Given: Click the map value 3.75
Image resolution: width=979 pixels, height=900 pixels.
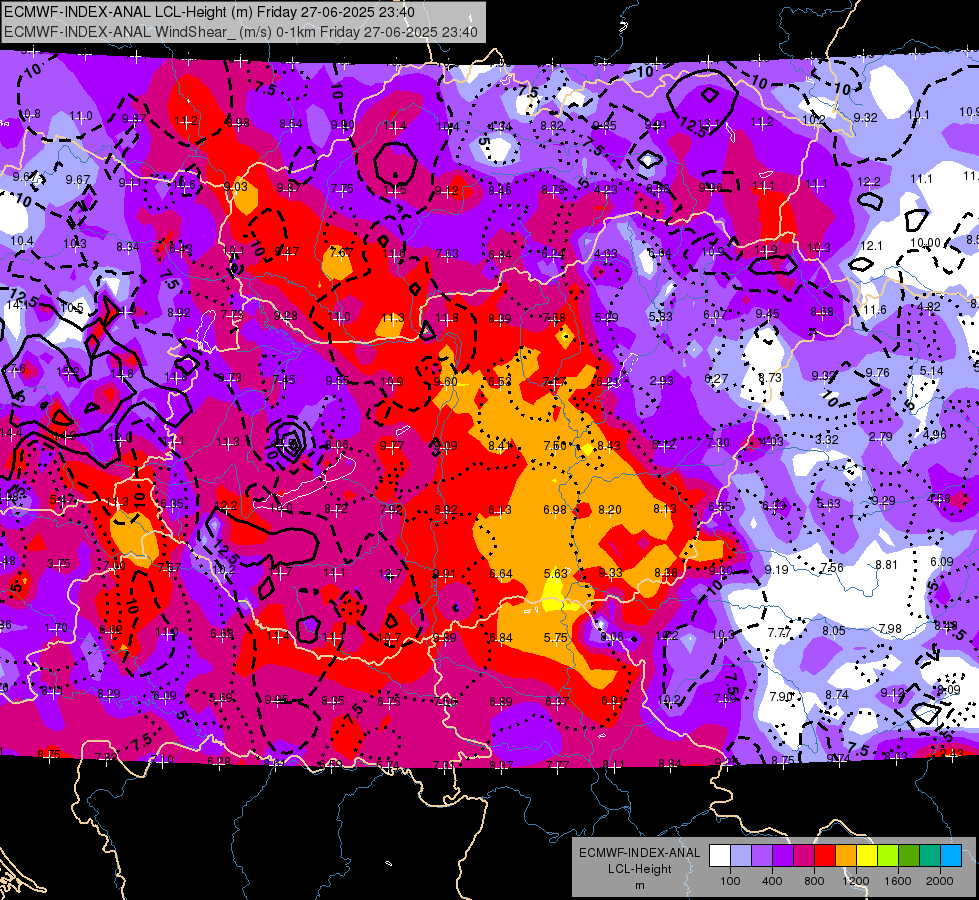Looking at the screenshot, I should 59,564.
